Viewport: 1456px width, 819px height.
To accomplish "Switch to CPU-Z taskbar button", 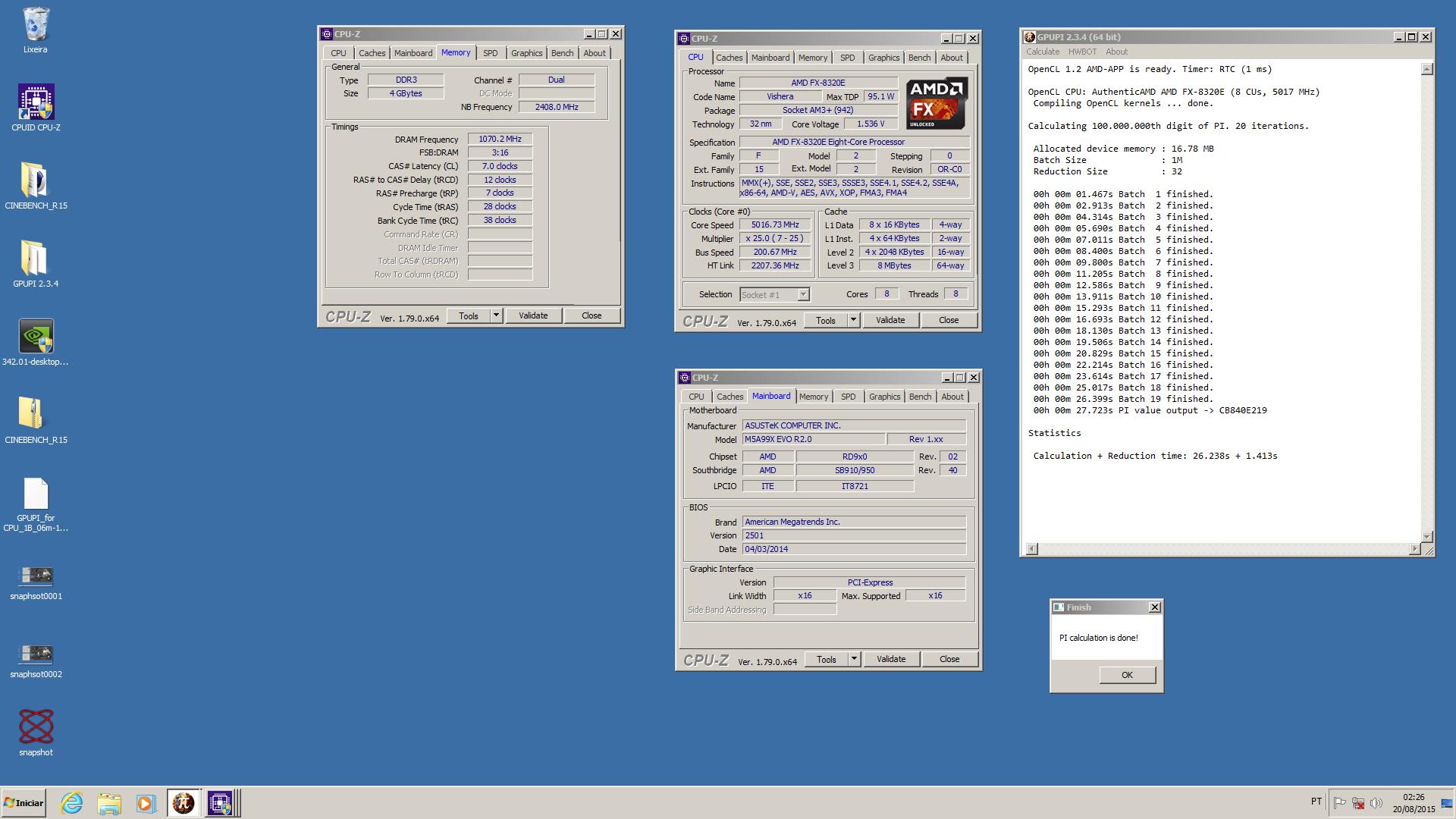I will tap(220, 803).
